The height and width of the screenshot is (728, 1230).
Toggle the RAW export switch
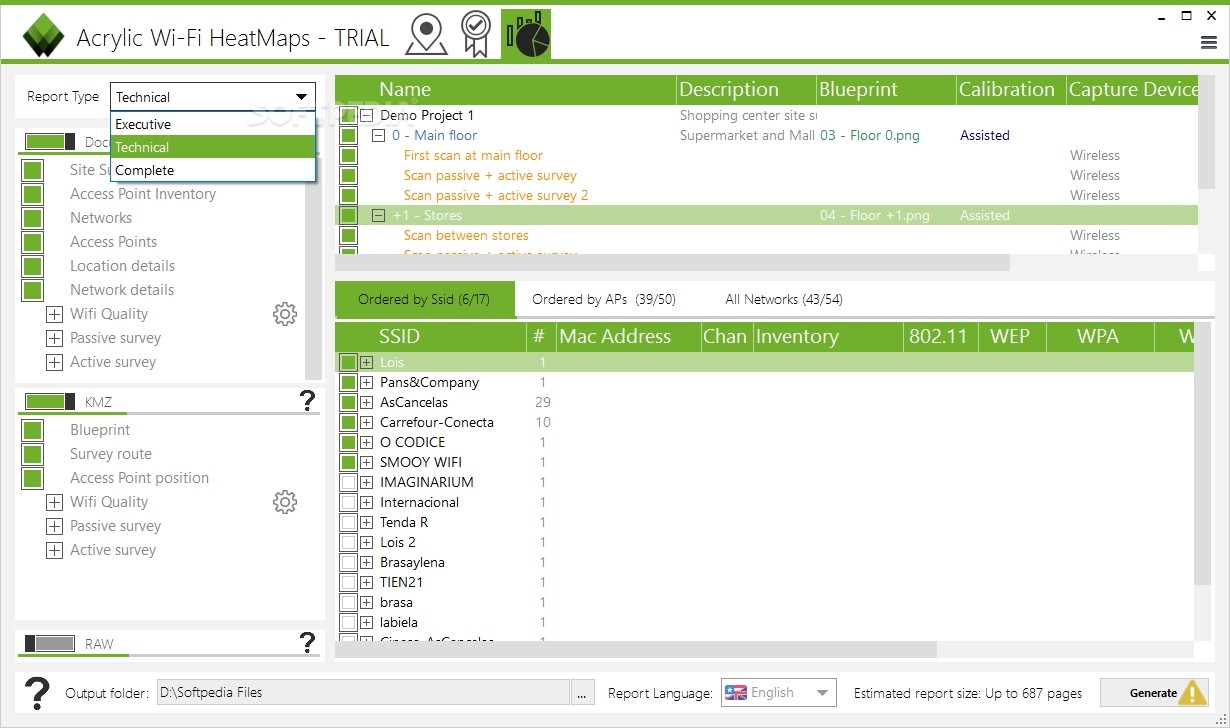coord(49,644)
